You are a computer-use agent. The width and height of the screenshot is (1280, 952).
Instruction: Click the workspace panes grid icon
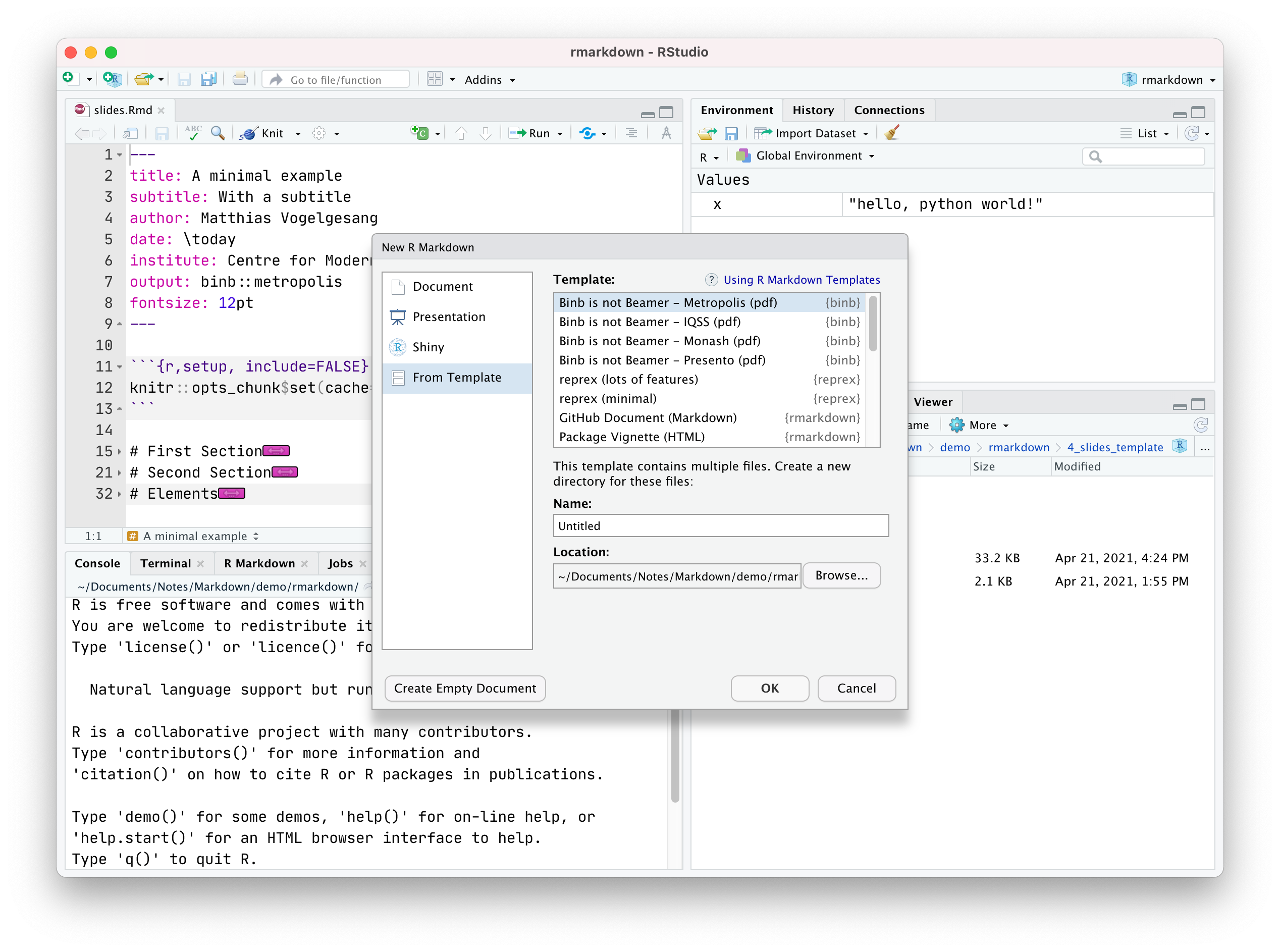(435, 79)
